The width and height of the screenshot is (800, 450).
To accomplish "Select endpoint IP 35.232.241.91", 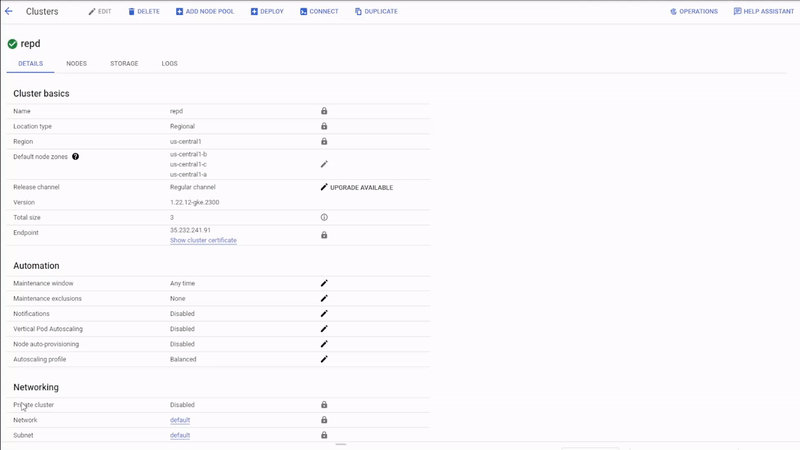I will click(190, 230).
